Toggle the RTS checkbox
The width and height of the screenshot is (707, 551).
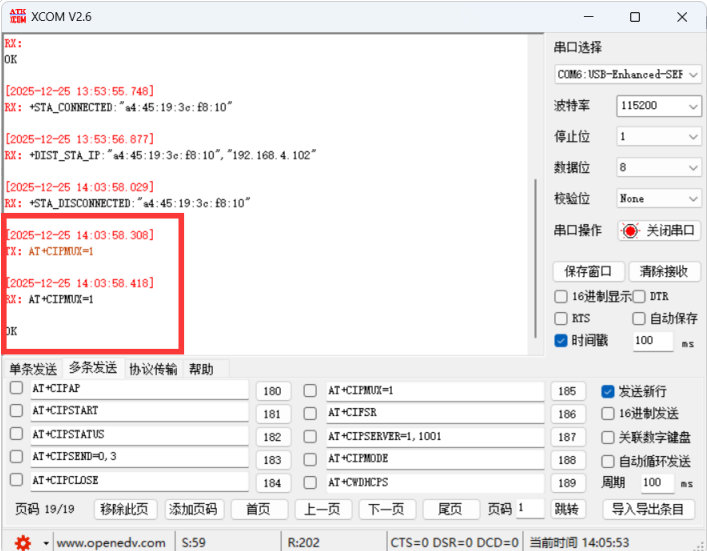(x=560, y=318)
